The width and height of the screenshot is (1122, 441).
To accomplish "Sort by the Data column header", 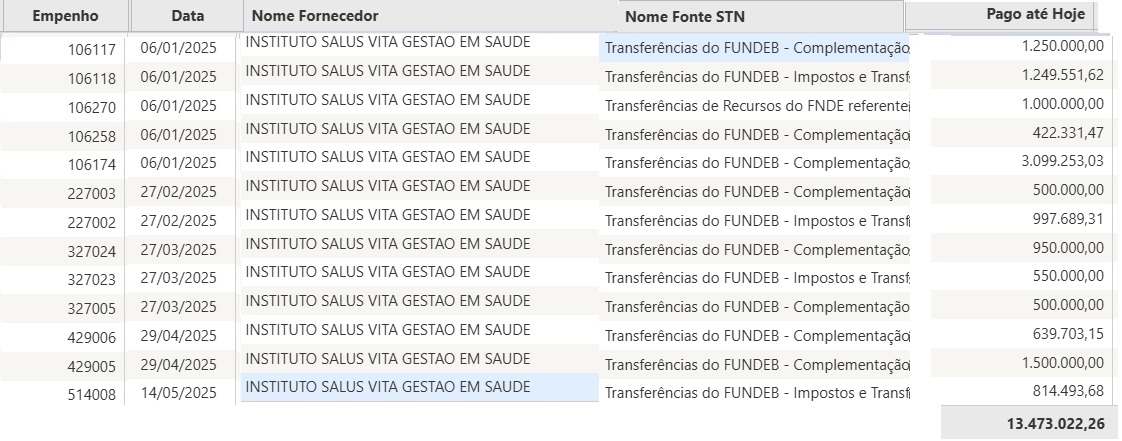I will pos(187,16).
